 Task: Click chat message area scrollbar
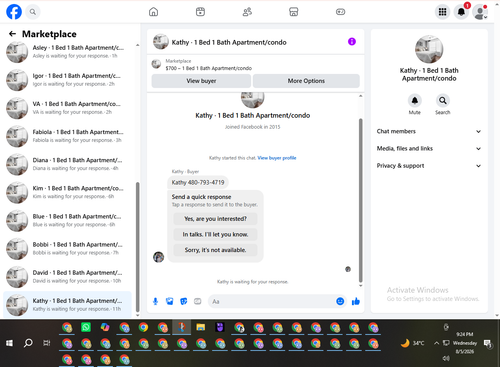pyautogui.click(x=360, y=200)
